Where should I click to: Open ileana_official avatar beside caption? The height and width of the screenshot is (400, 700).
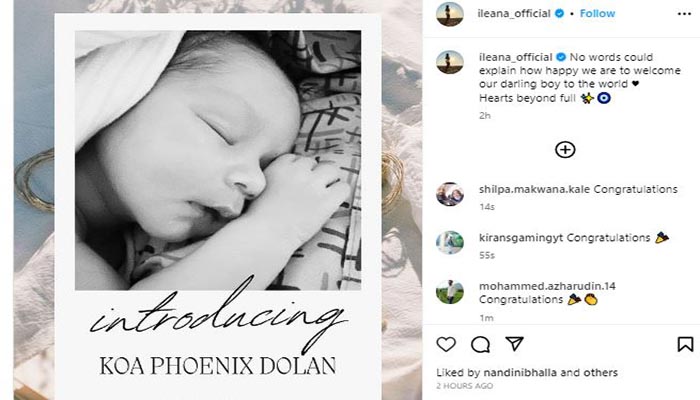(x=450, y=62)
